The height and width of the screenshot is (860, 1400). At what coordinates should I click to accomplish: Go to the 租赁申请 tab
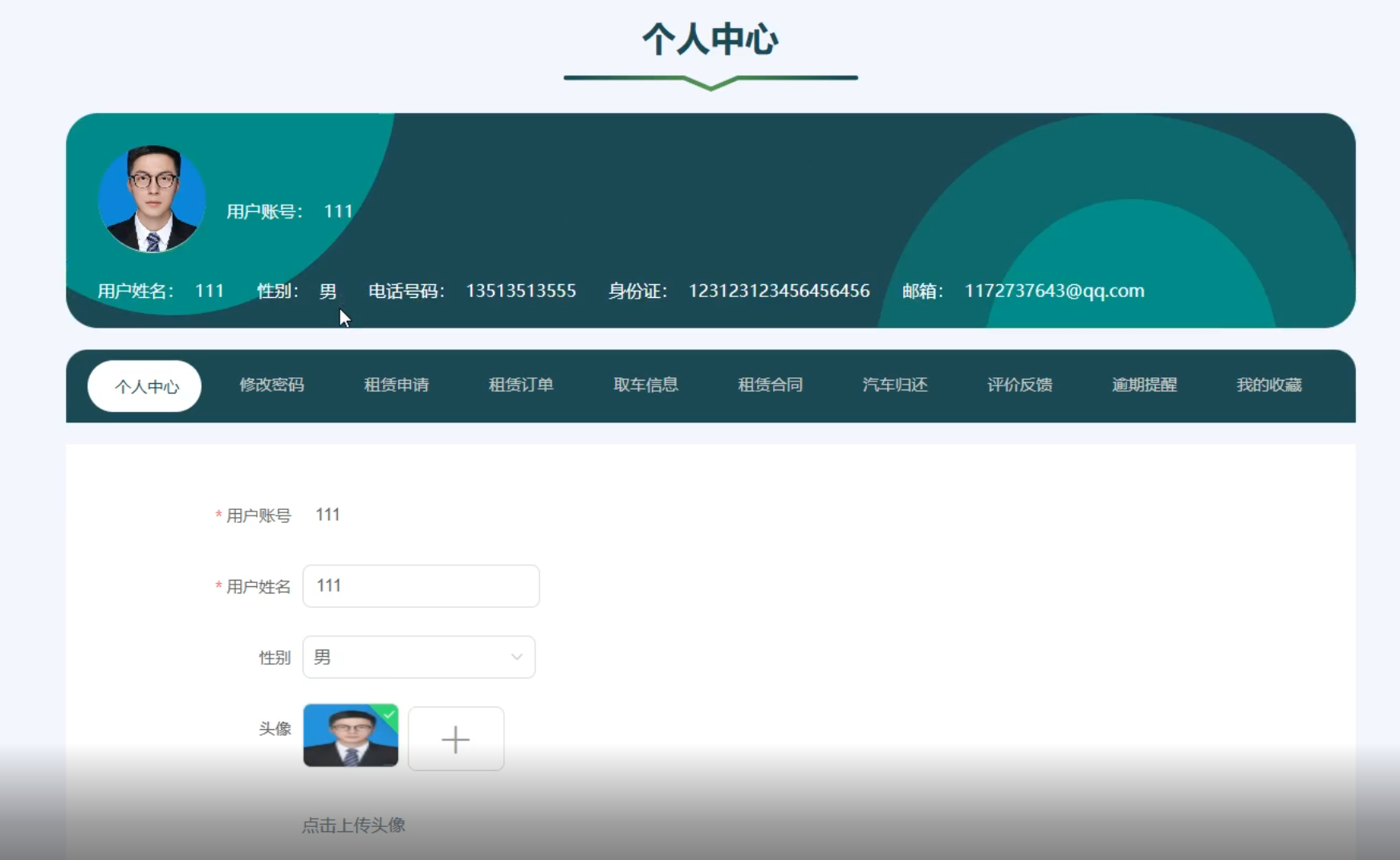coord(397,385)
